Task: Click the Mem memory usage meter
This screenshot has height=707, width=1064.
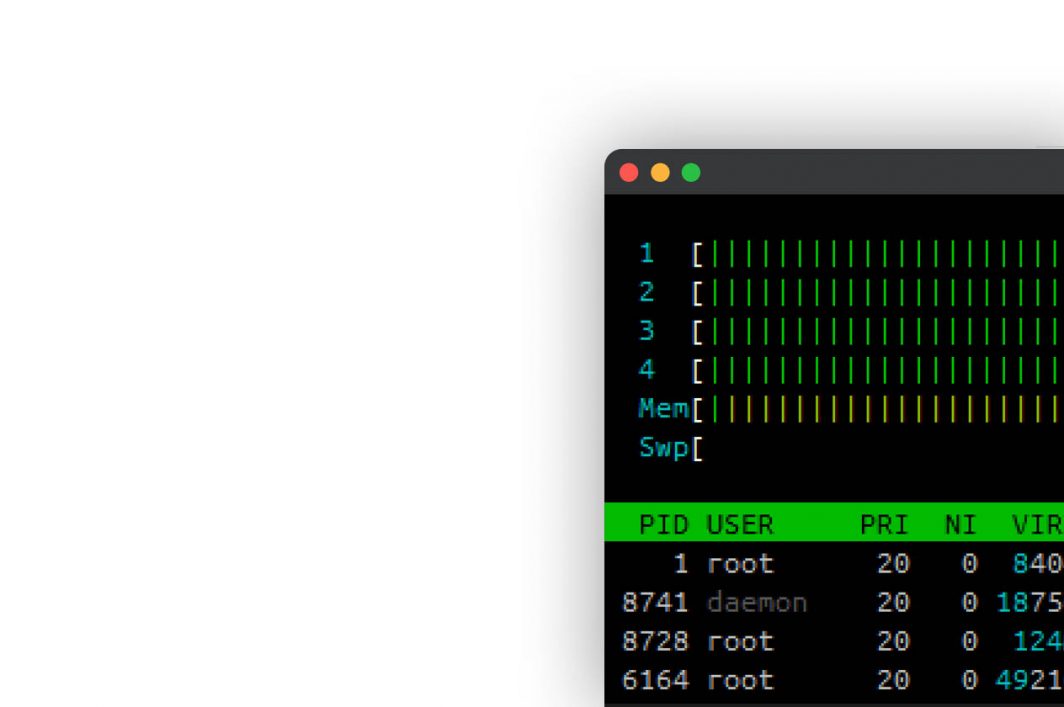Action: pos(880,409)
